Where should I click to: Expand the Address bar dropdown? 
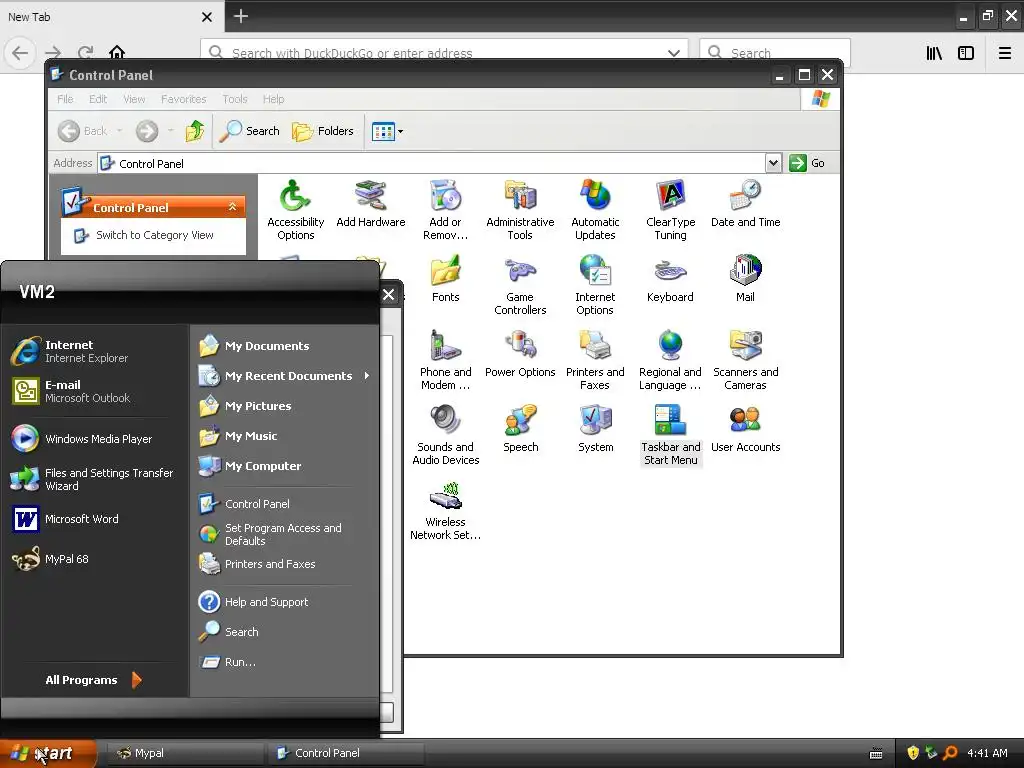pos(773,163)
